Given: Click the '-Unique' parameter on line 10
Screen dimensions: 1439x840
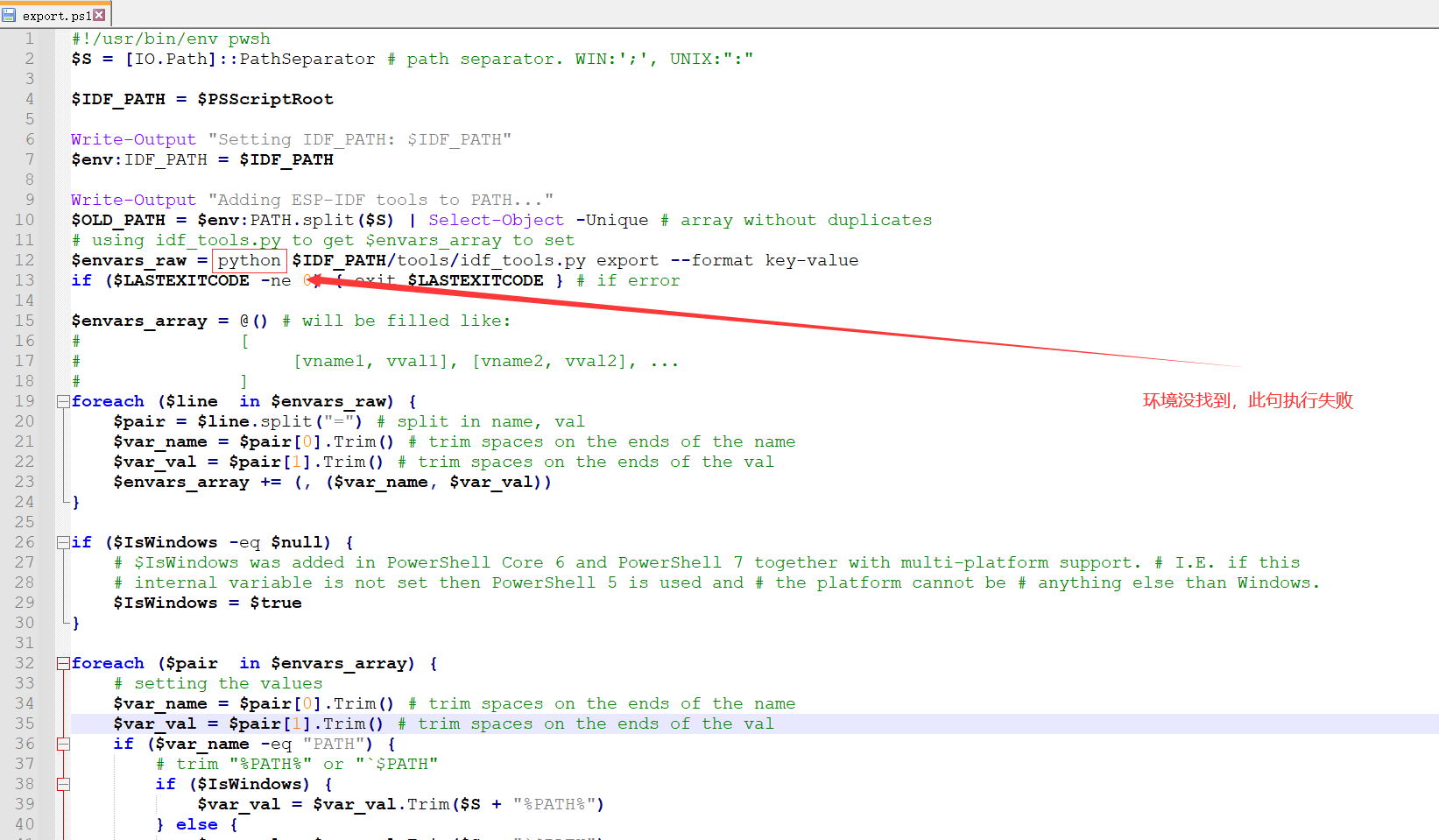Looking at the screenshot, I should 612,220.
